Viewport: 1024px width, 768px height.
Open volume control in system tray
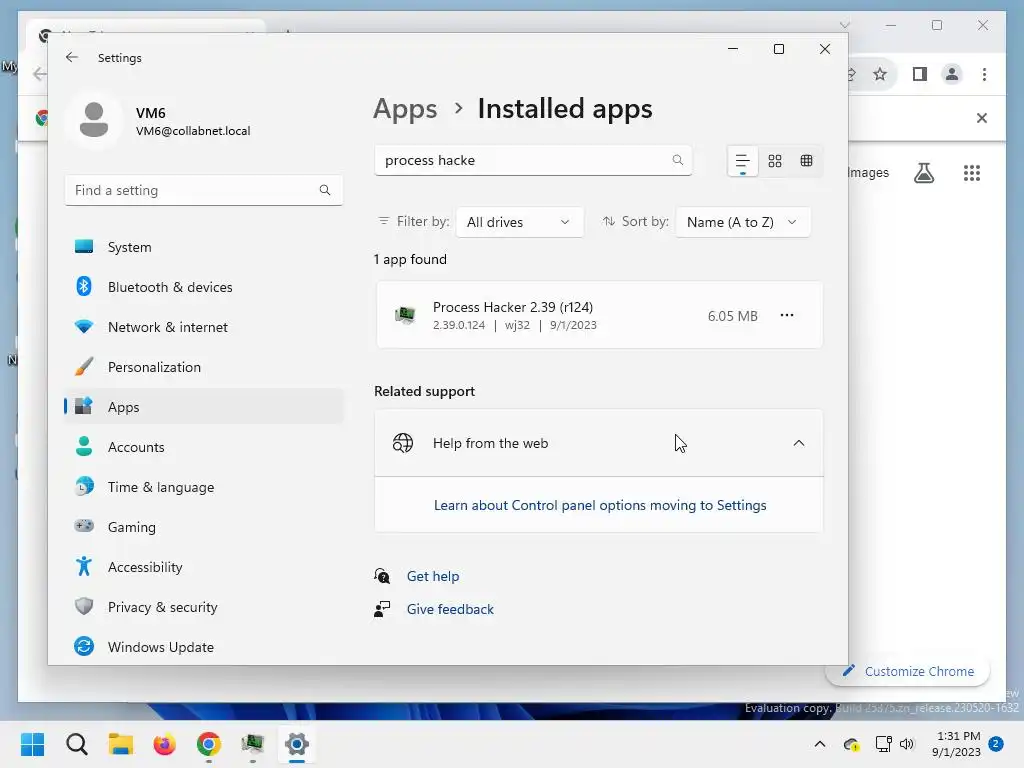(907, 744)
